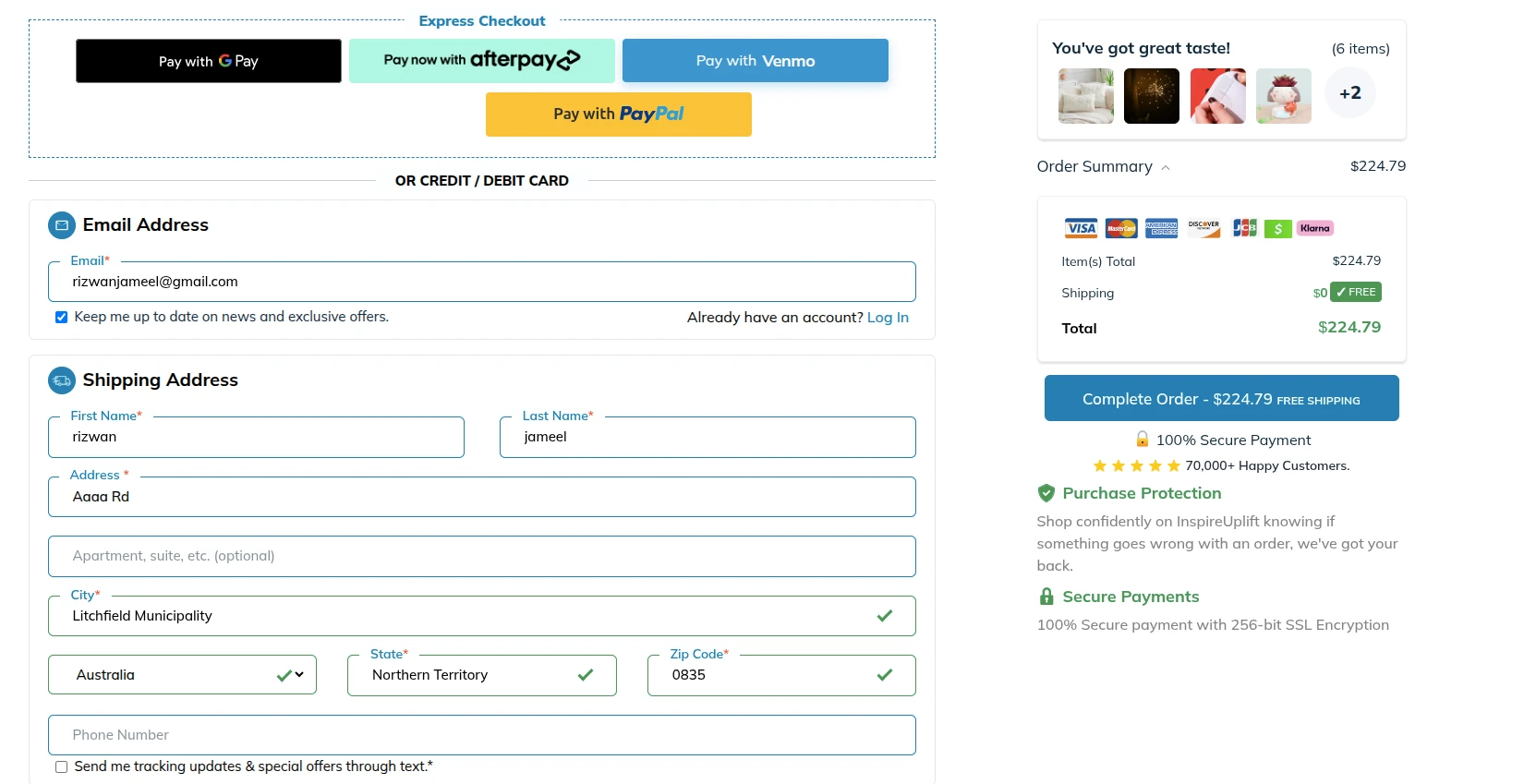Click the Zip Code field 0835

[781, 675]
